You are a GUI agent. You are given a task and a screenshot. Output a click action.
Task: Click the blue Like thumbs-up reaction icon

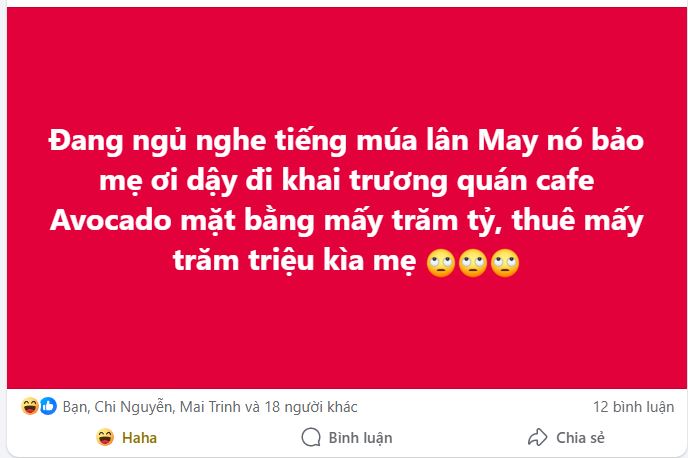pos(48,407)
